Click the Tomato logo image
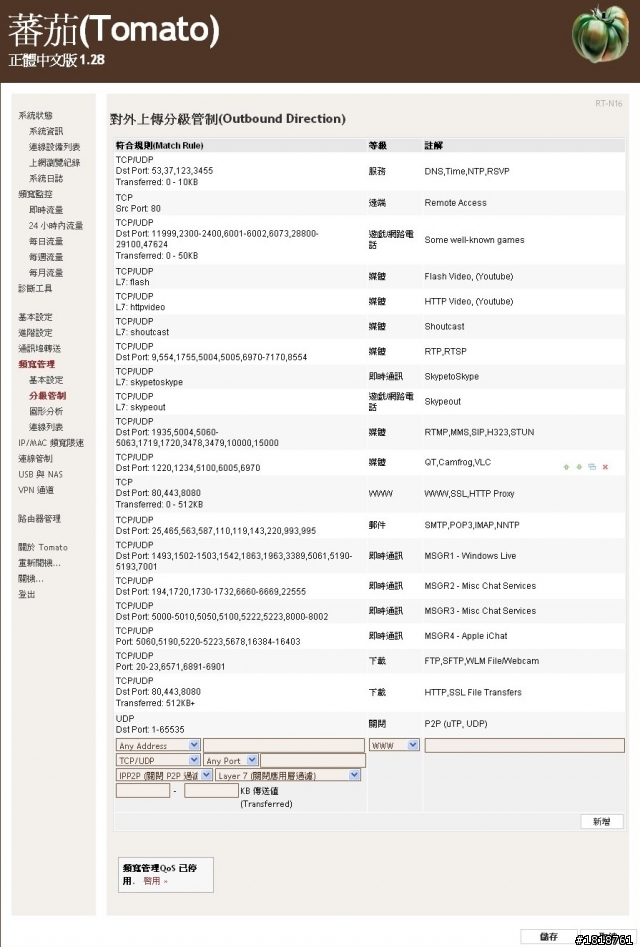The image size is (640, 948). 600,34
